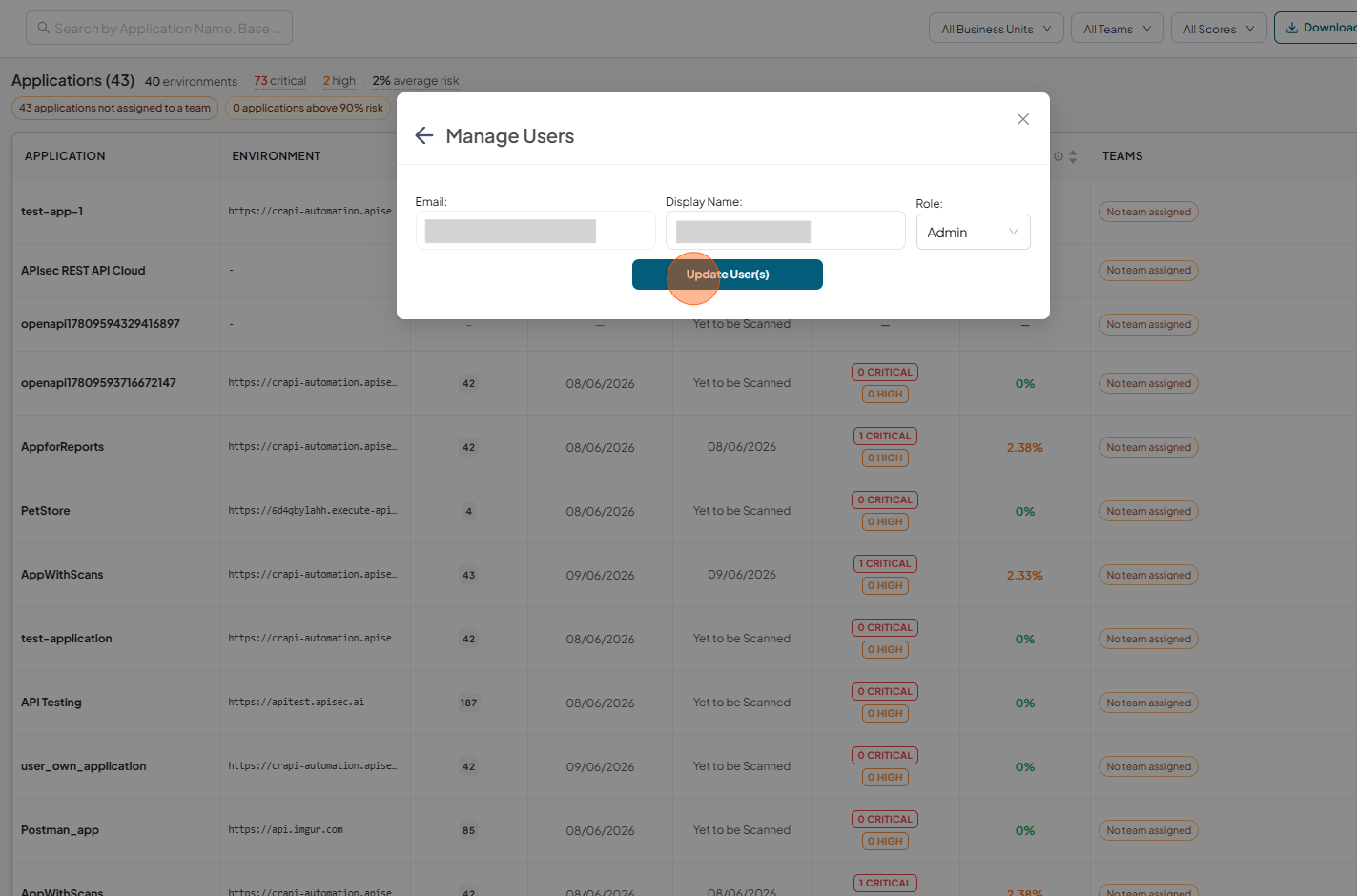1357x896 pixels.
Task: Open the All Scores filter dropdown
Action: coord(1219,29)
